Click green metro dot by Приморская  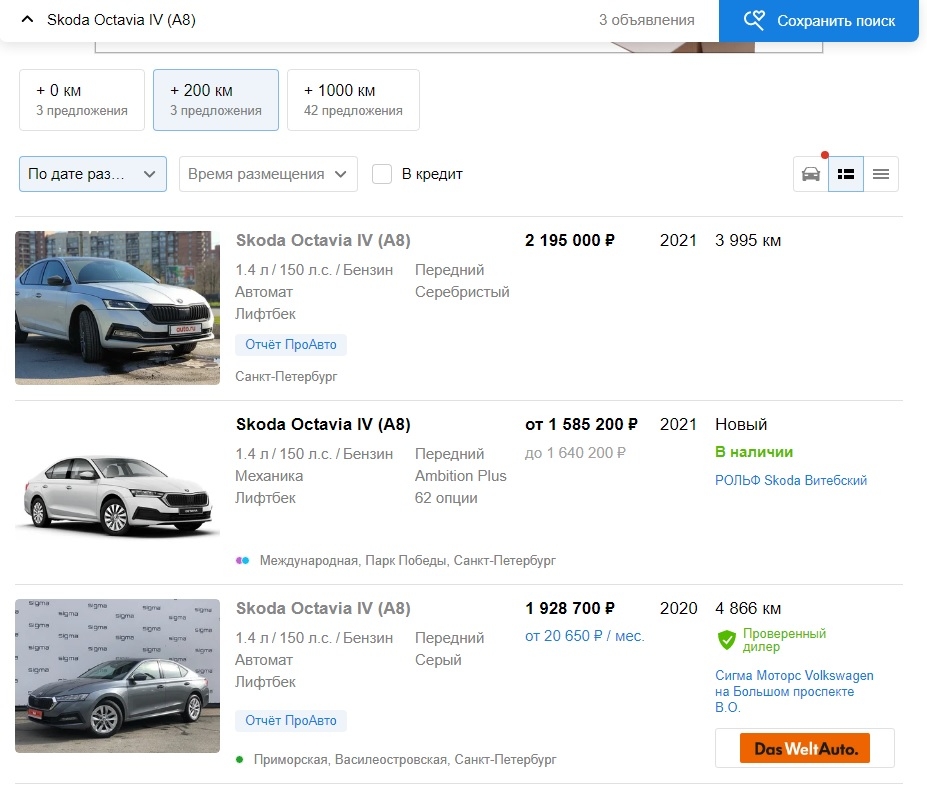239,760
